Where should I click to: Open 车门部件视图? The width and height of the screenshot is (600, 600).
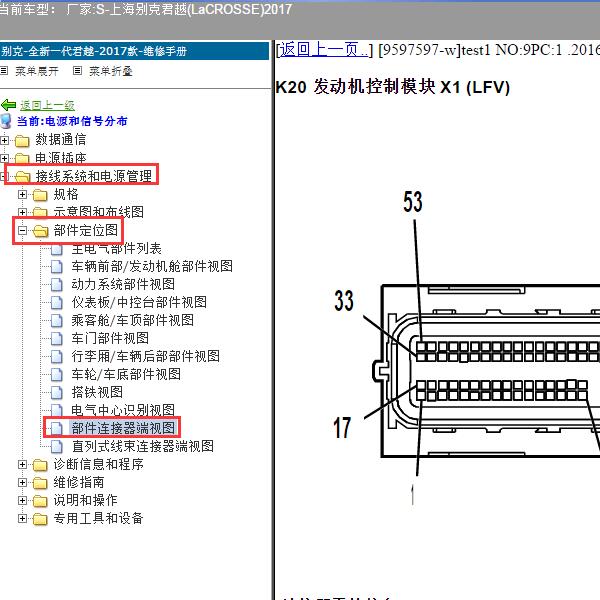pos(110,338)
